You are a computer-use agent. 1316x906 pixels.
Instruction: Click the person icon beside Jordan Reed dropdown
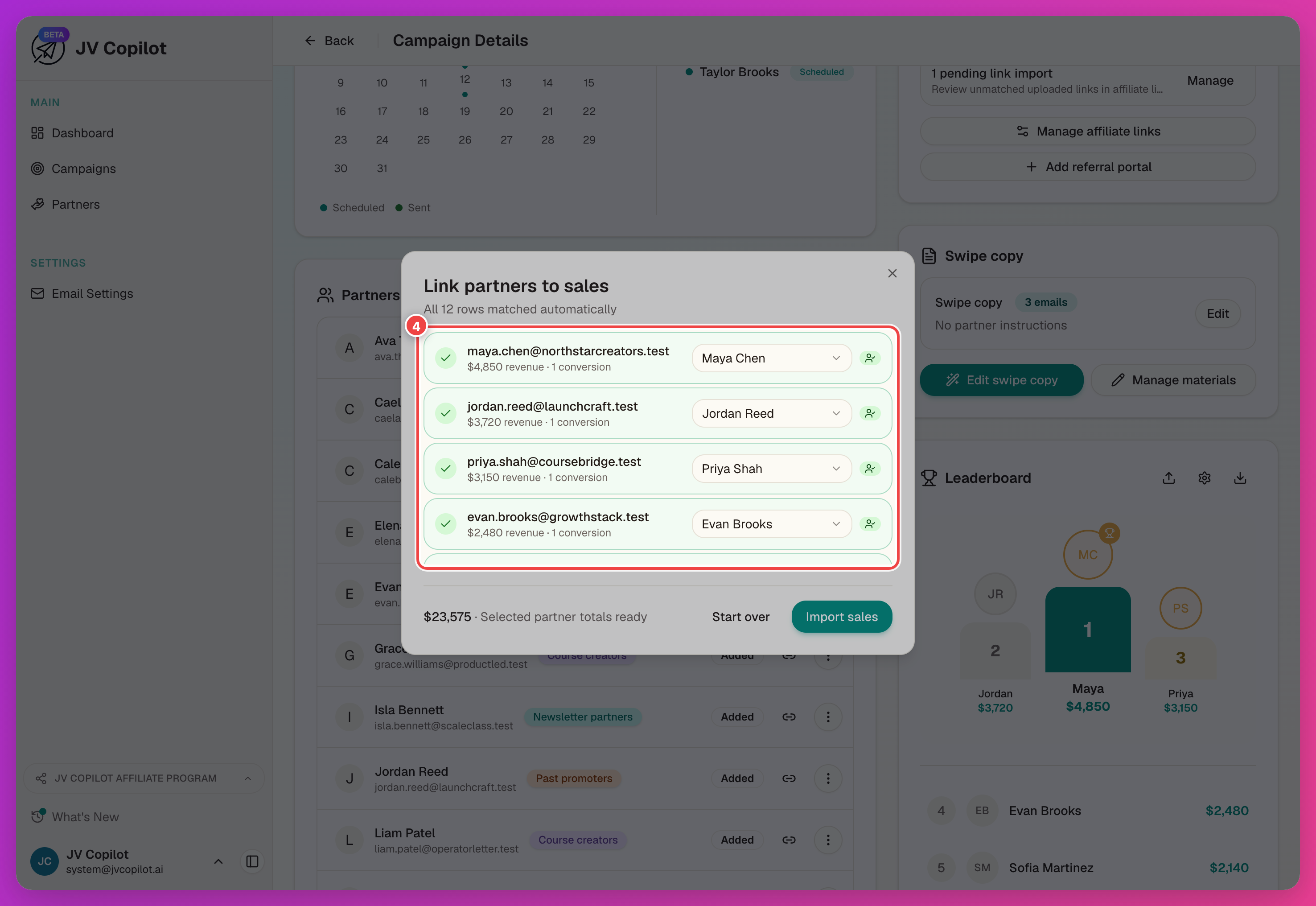pos(869,413)
